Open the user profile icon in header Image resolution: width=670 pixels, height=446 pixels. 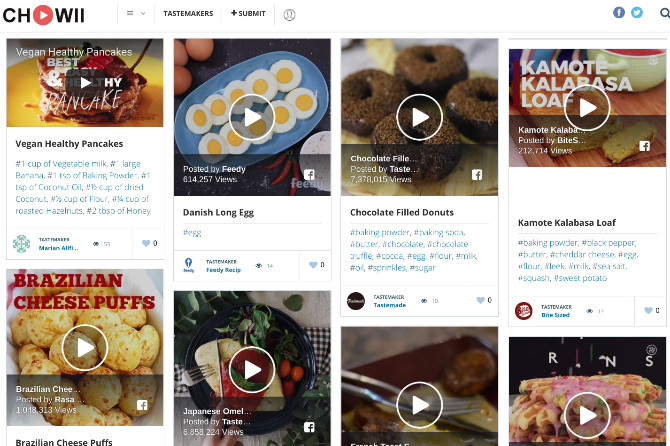(x=289, y=14)
